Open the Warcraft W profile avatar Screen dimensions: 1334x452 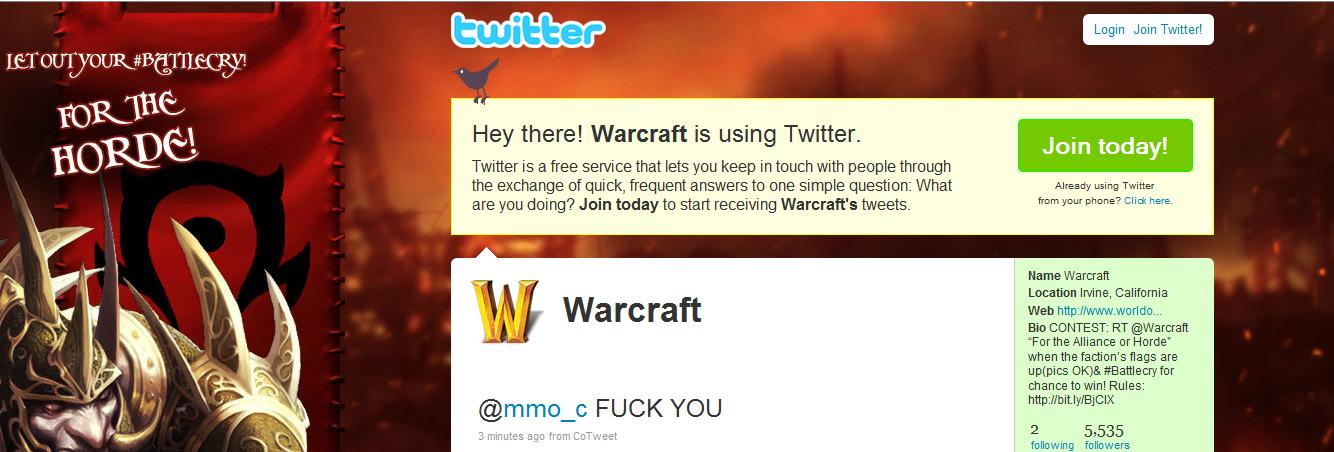coord(505,311)
